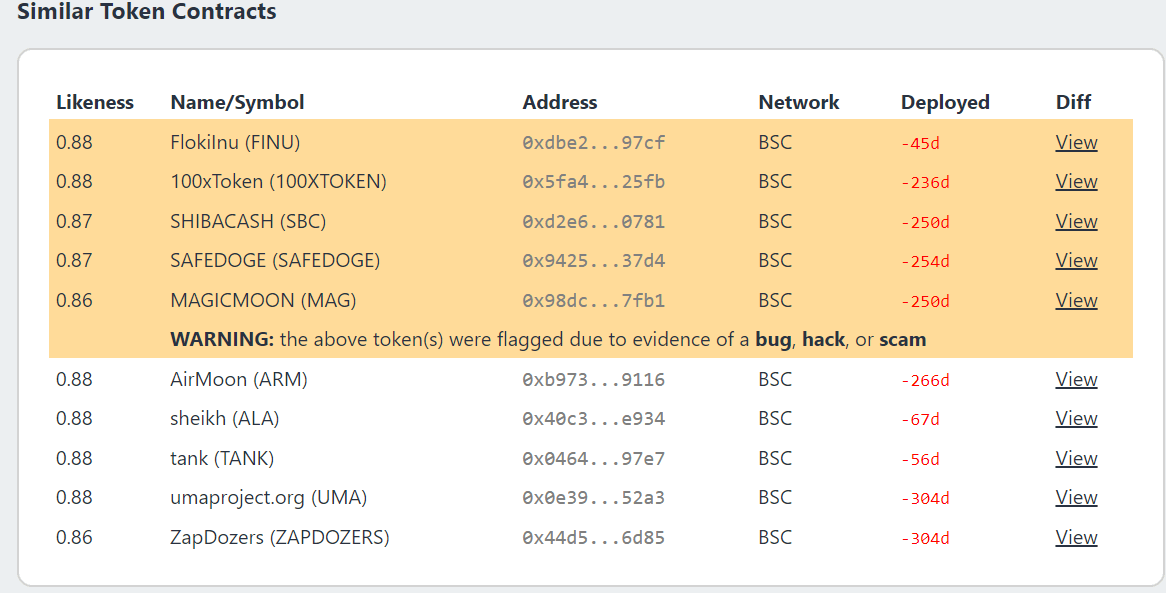Click address 0x5fa4...25fb

point(593,182)
